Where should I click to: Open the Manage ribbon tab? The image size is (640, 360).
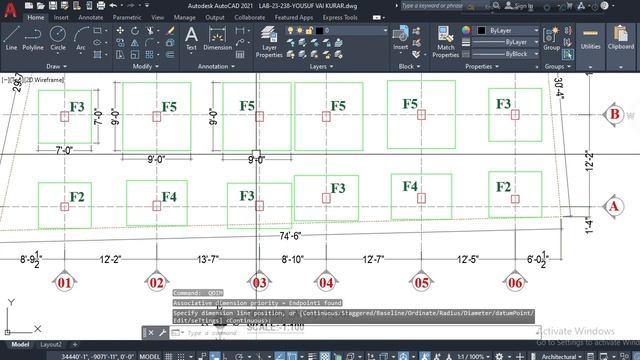(184, 17)
